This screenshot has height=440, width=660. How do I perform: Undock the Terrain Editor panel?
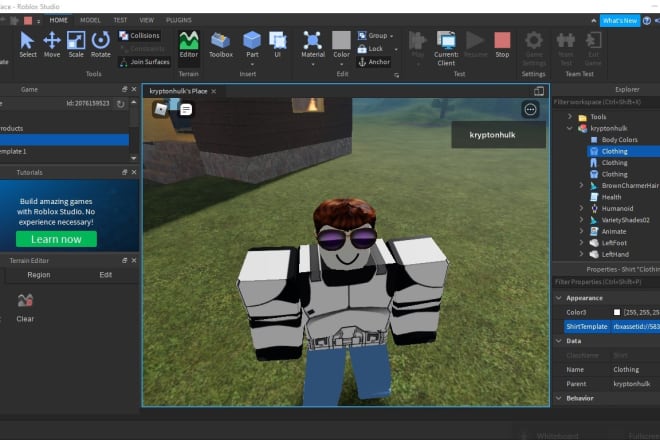(x=125, y=261)
